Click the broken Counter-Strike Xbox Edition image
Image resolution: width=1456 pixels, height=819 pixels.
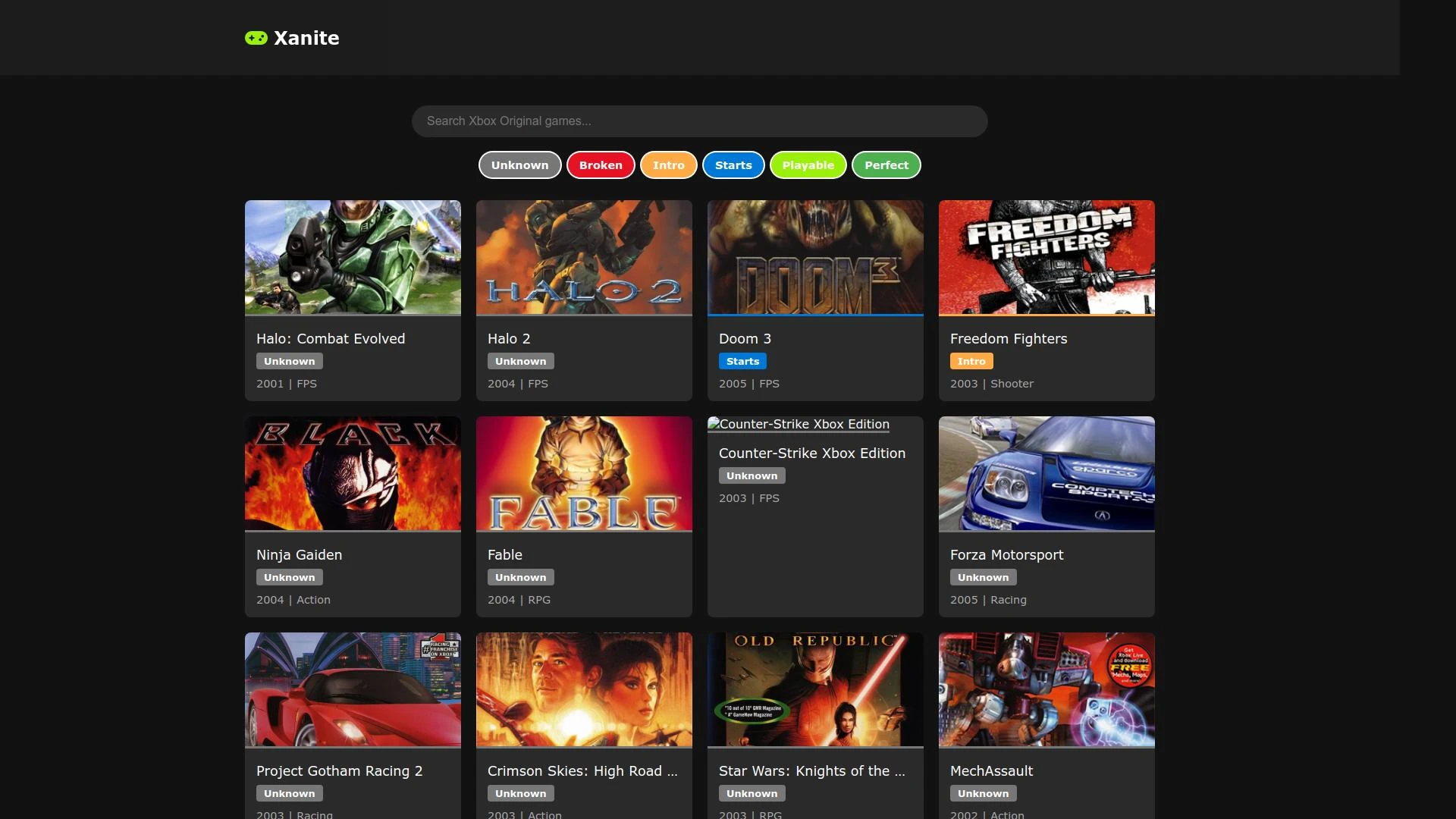[x=799, y=425]
